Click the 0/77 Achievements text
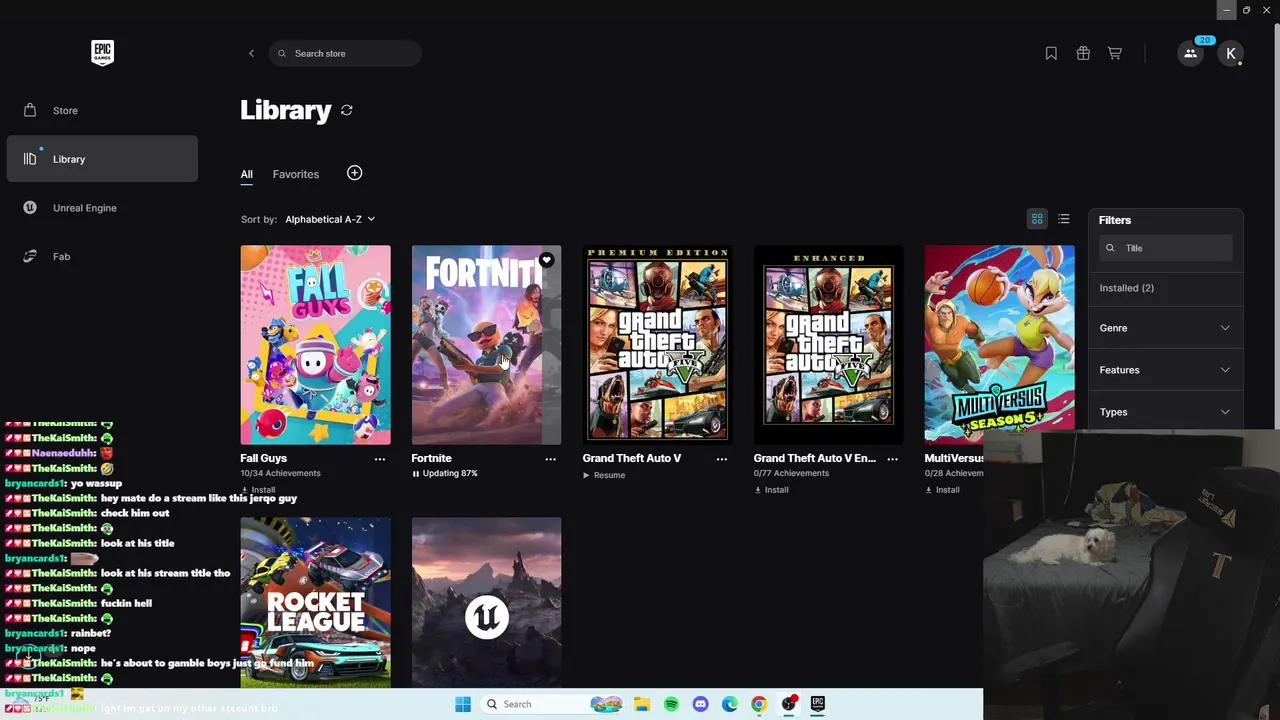 point(792,473)
